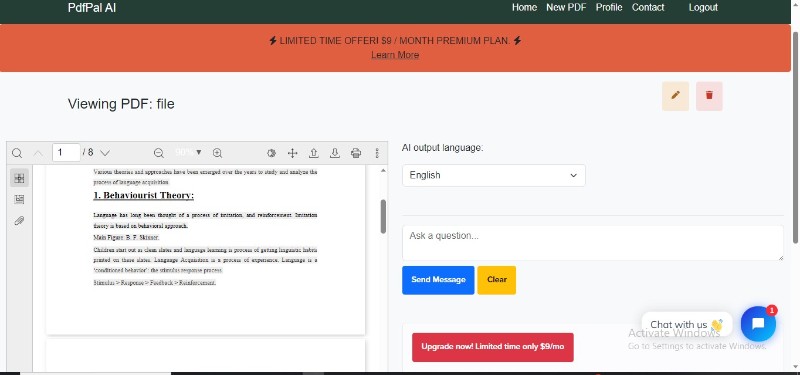Open the 90% zoom level dropdown

[x=188, y=153]
